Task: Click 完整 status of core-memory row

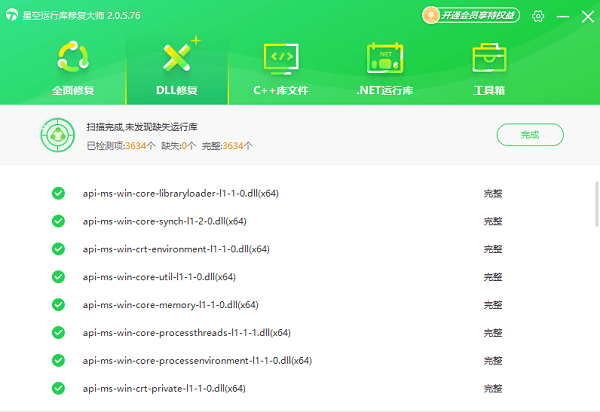Action: 493,305
